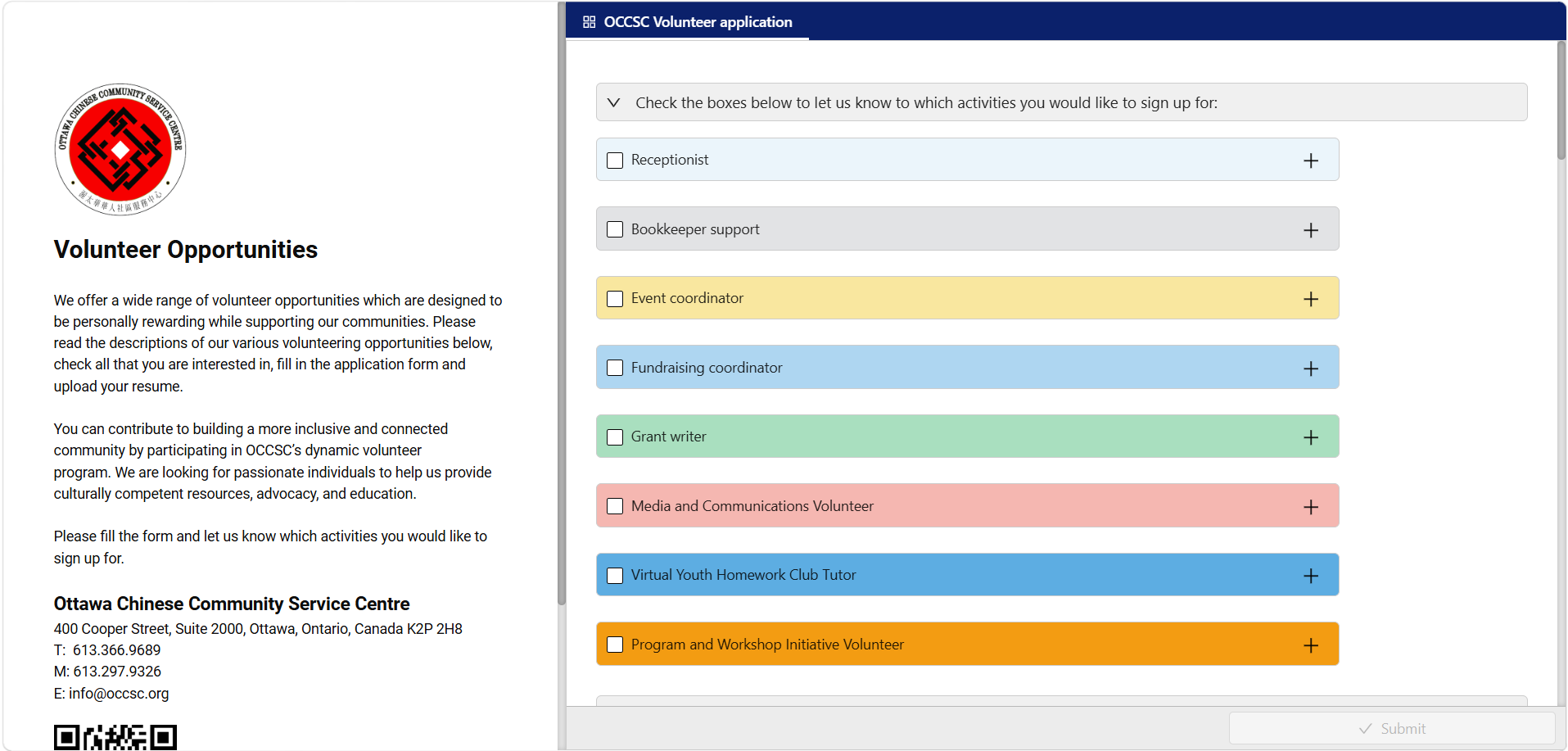Click the Receptionist label text
Screen dimensions: 1568x751
tap(670, 160)
